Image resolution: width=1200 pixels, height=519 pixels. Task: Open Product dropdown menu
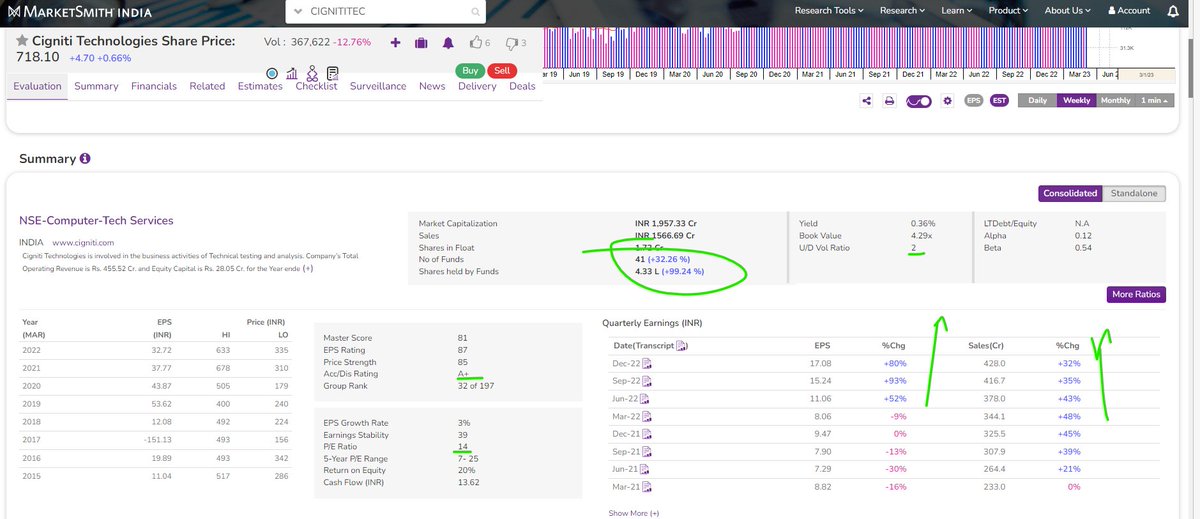coord(1008,11)
